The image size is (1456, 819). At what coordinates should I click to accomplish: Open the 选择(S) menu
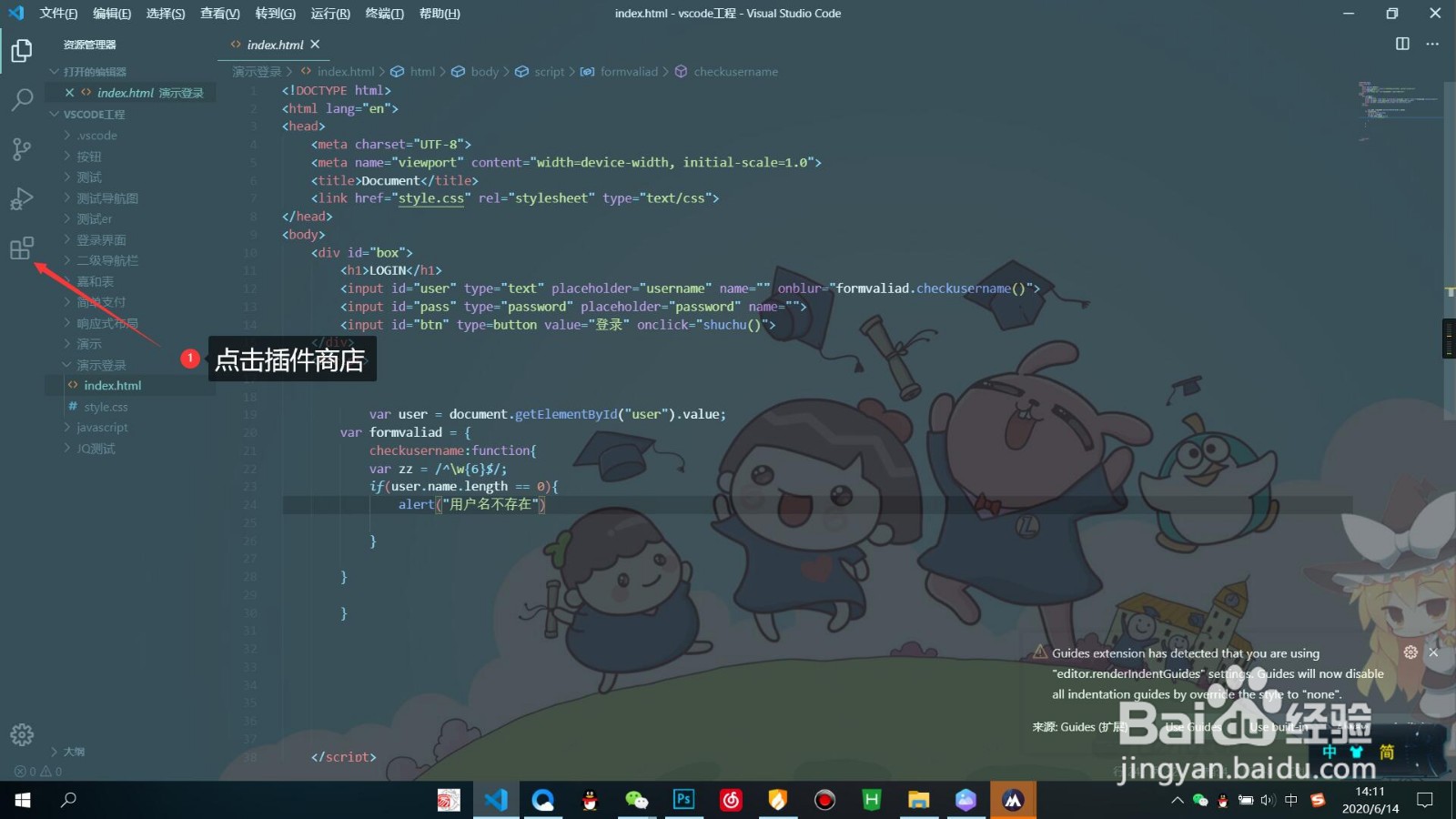pos(166,13)
